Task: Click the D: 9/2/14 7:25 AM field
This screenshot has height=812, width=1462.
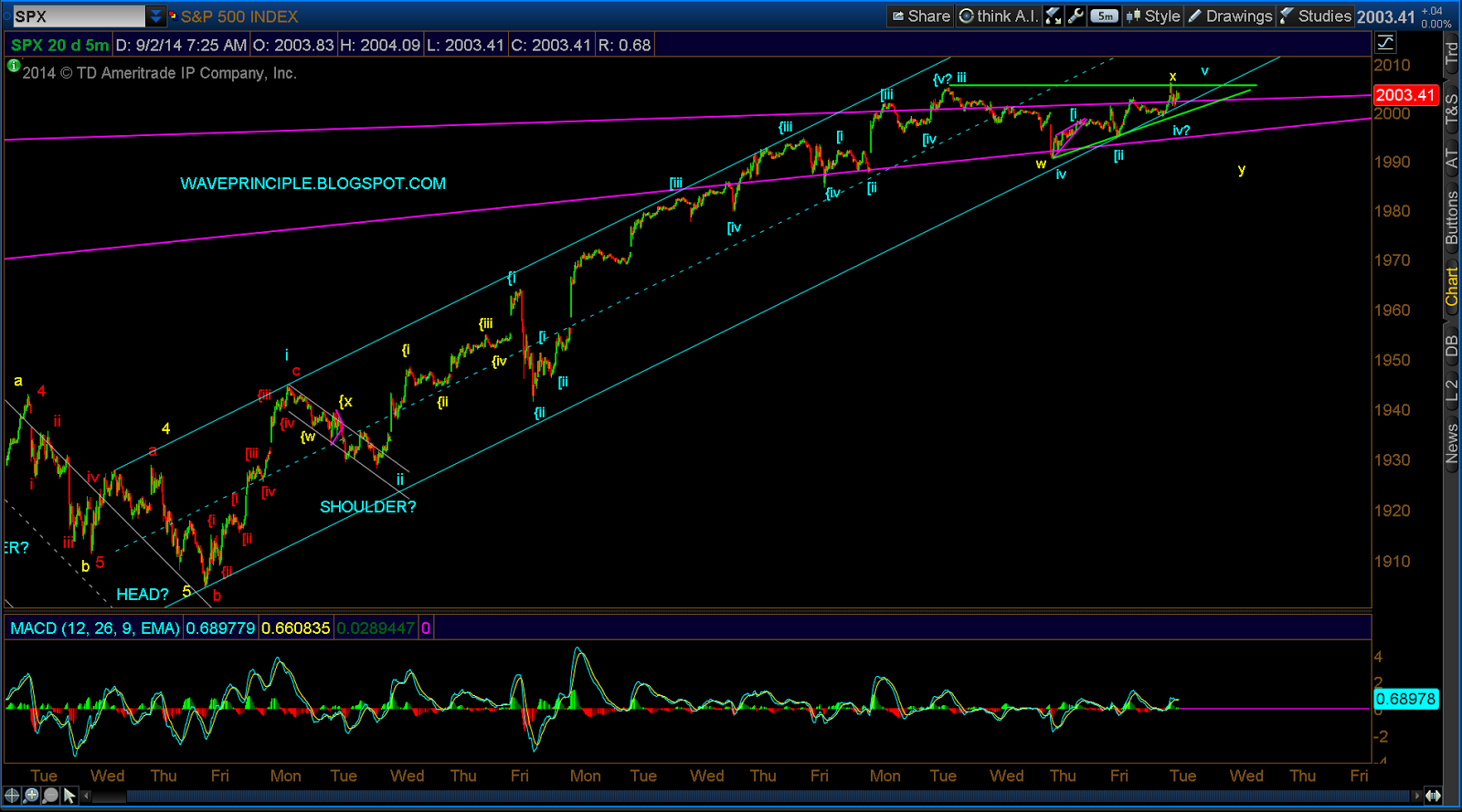Action: pos(181,45)
